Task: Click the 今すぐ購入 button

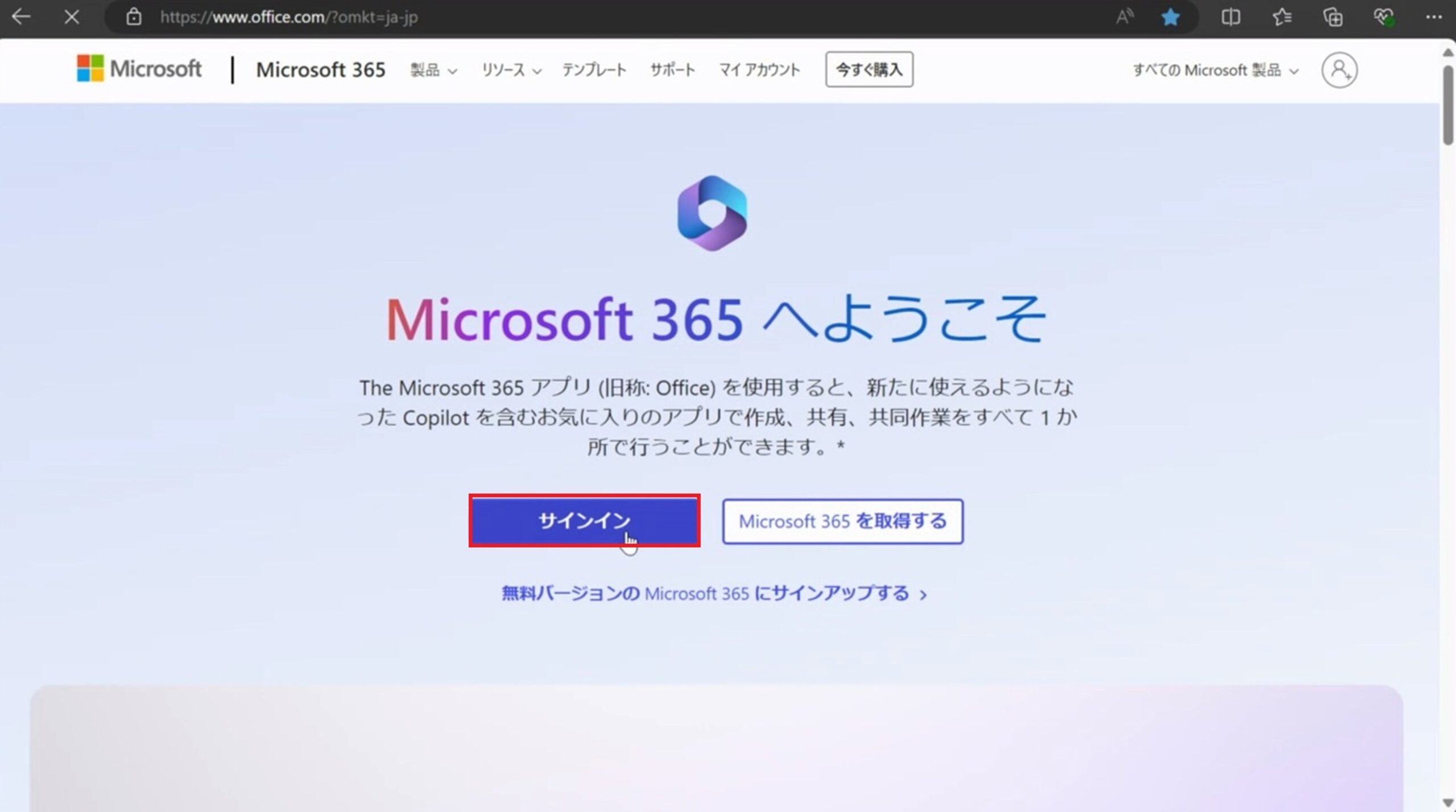Action: point(869,69)
